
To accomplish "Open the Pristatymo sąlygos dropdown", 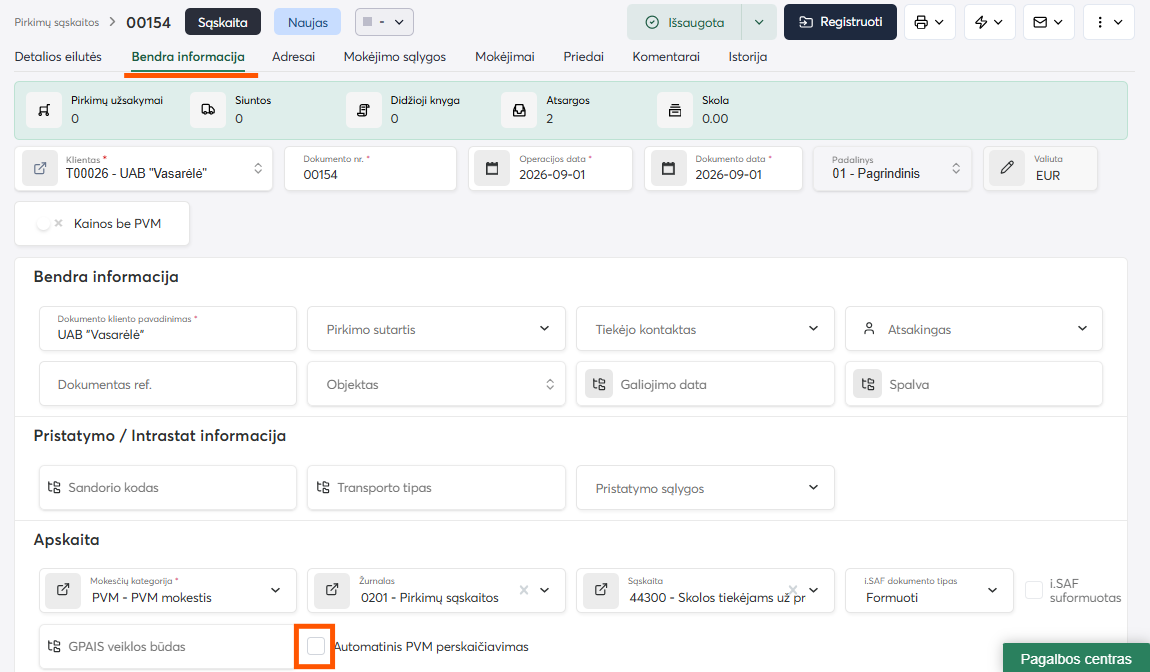I will 706,488.
